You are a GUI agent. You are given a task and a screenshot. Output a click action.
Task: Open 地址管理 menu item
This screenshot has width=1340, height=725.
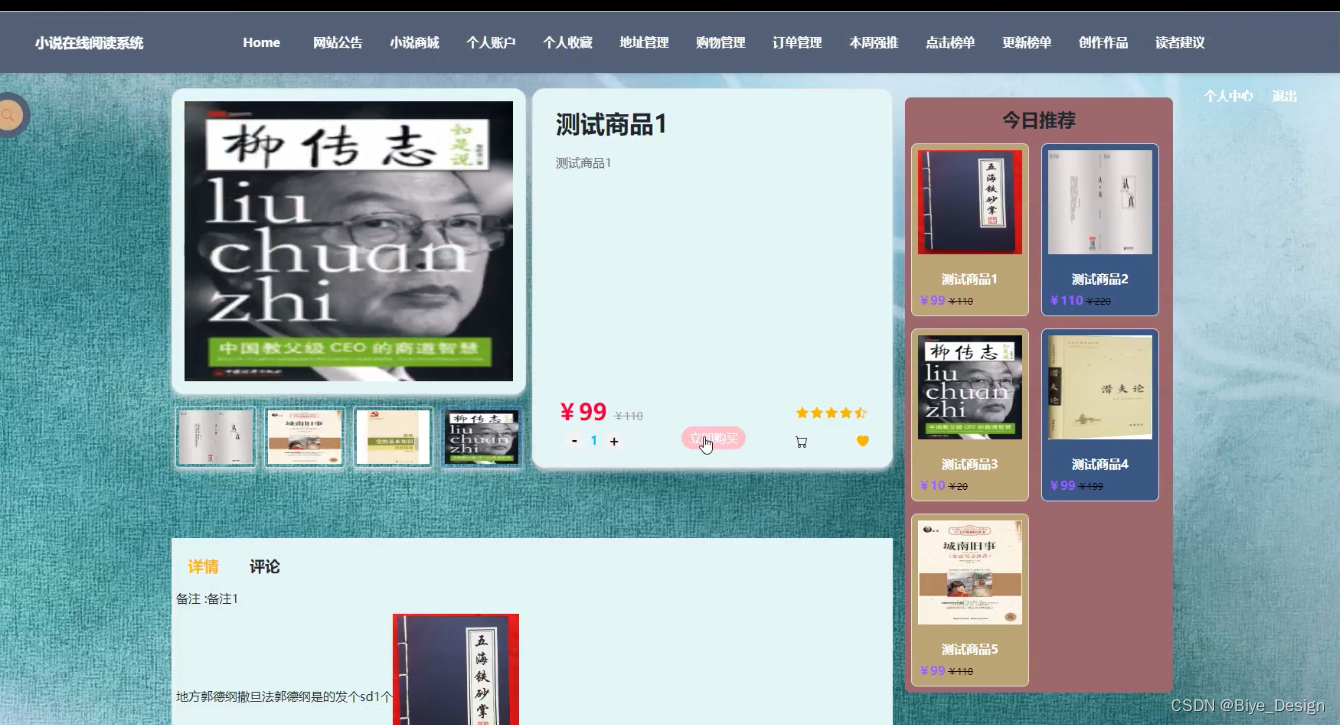pyautogui.click(x=644, y=42)
